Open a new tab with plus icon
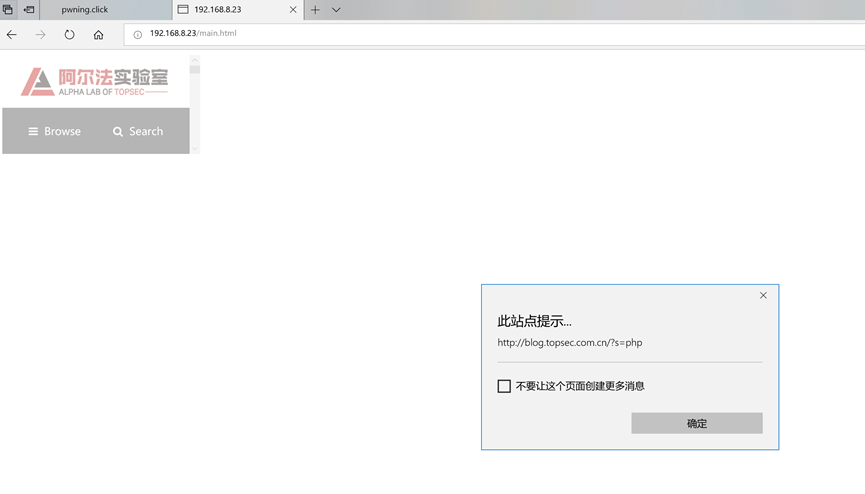This screenshot has height=494, width=865. 315,9
